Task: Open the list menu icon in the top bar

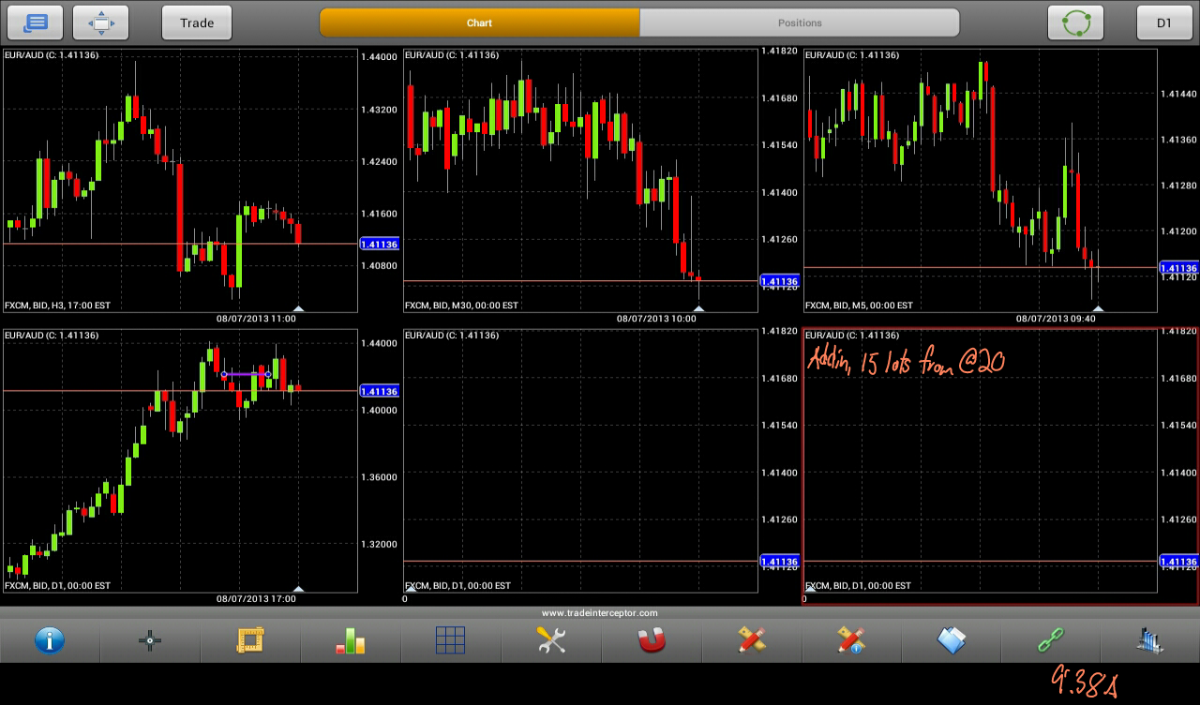Action: [x=36, y=22]
